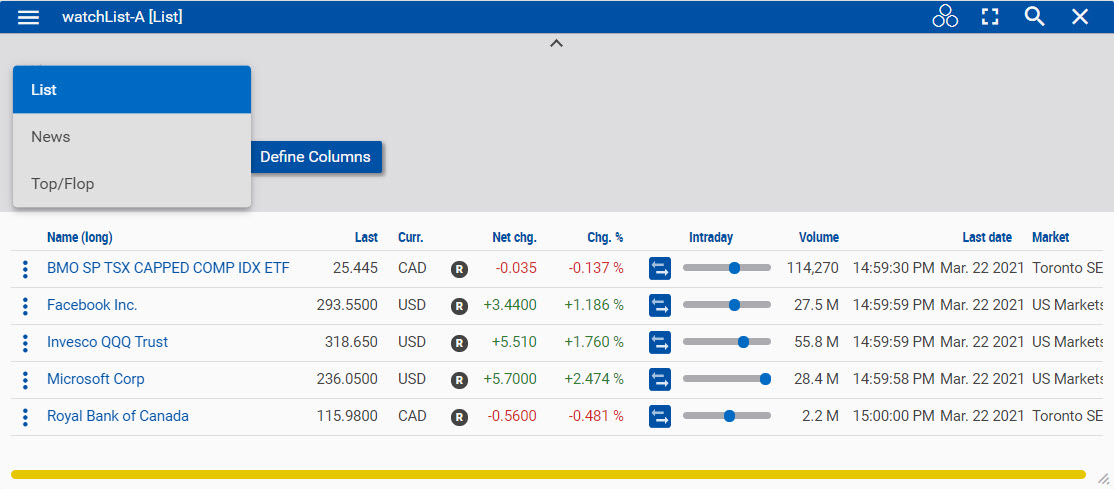This screenshot has width=1114, height=489.
Task: Click Facebook volume 27.5 M
Action: click(x=816, y=305)
